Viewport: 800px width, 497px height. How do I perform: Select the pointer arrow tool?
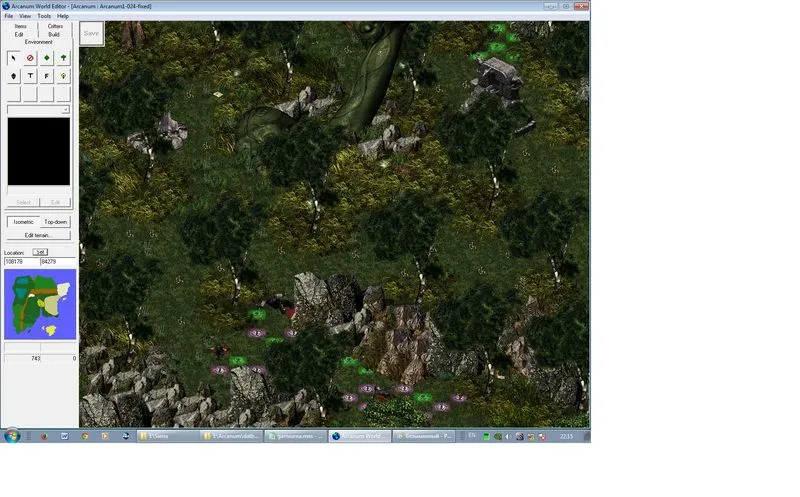(14, 58)
